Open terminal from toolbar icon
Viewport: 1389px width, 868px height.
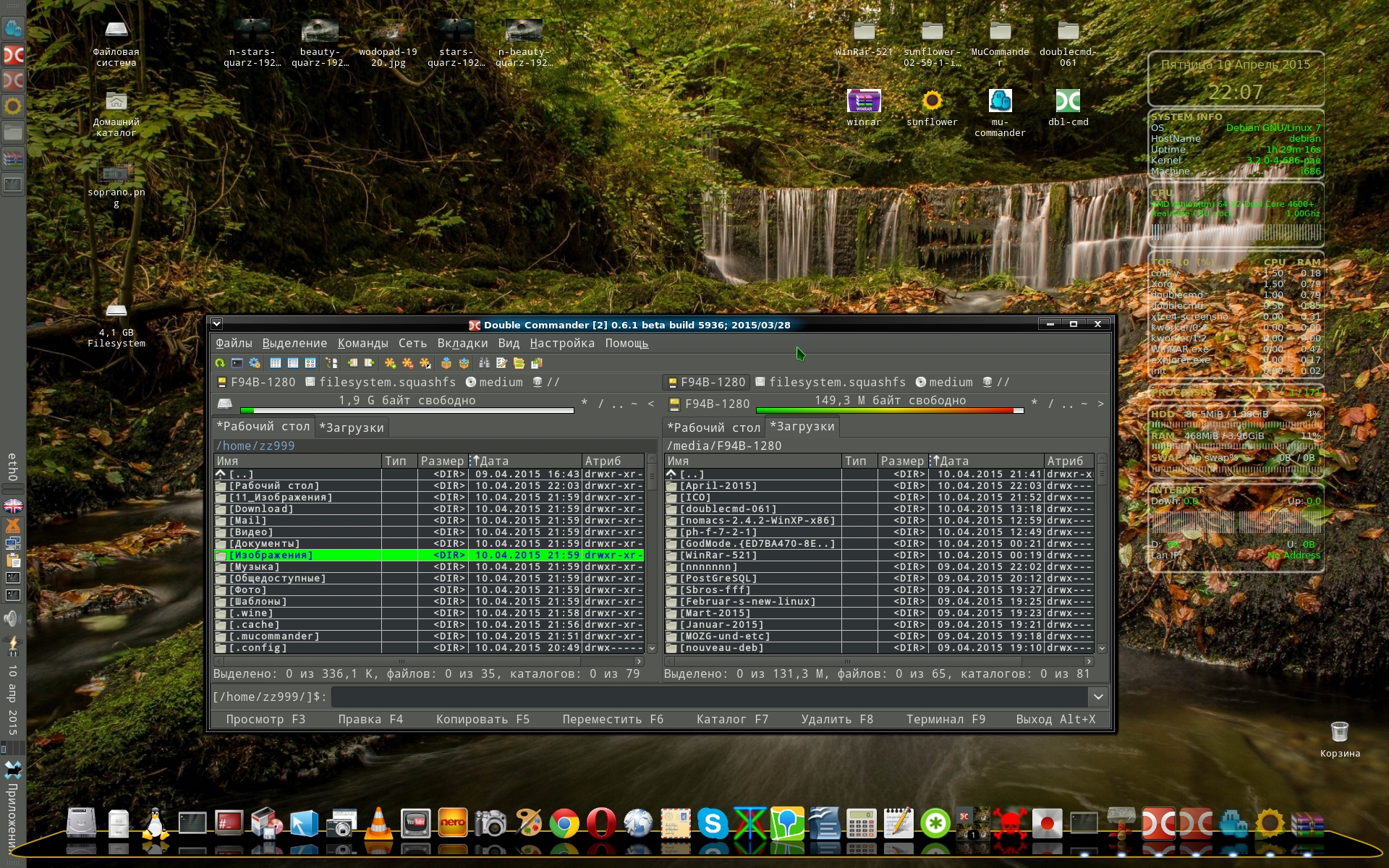(x=237, y=363)
